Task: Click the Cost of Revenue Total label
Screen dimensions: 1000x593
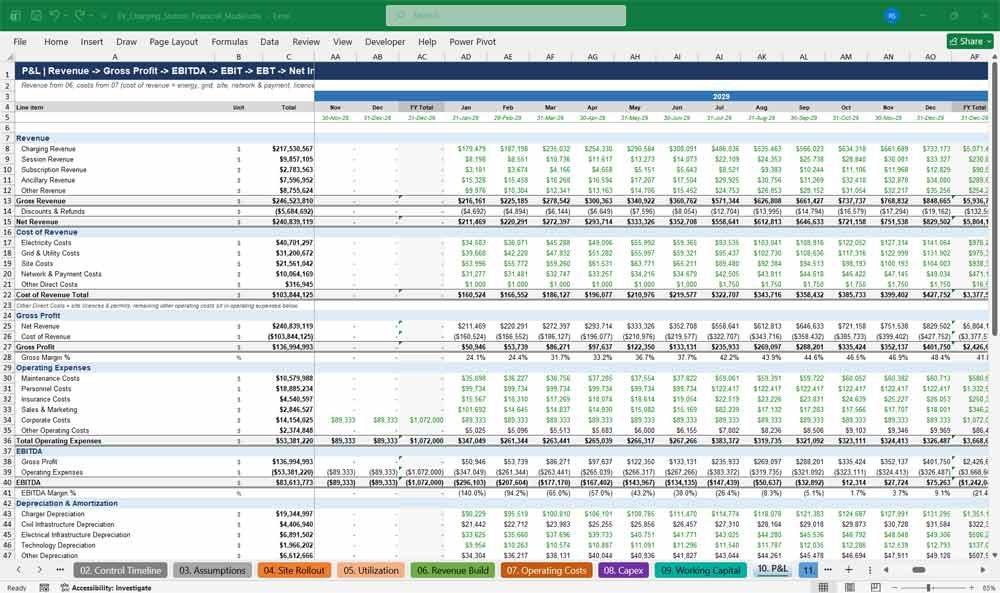Action: pos(52,295)
